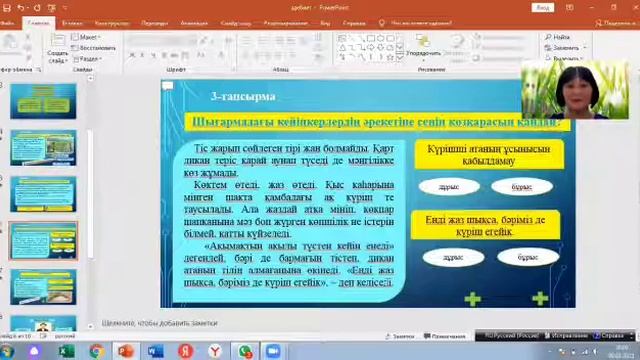640x360 pixels.
Task: Click the Undo arrow icon
Action: 20,7
